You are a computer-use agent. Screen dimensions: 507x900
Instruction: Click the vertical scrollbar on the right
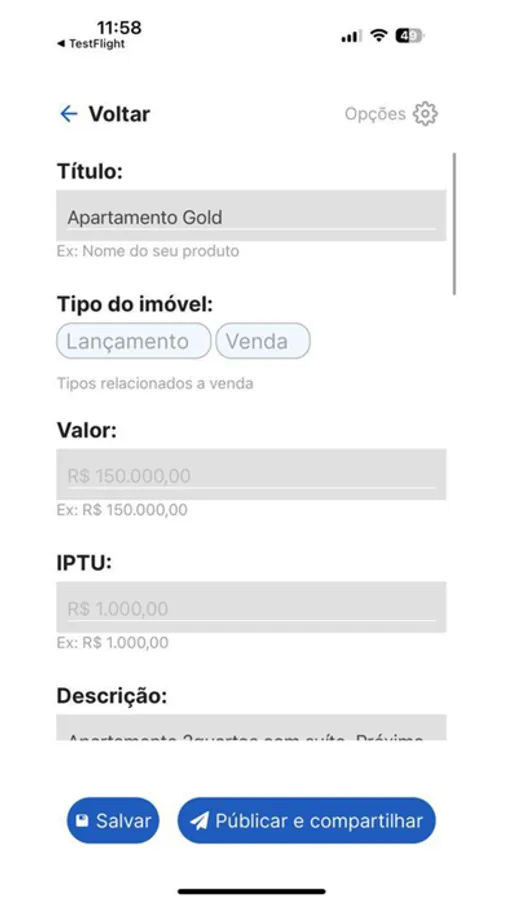pos(454,224)
